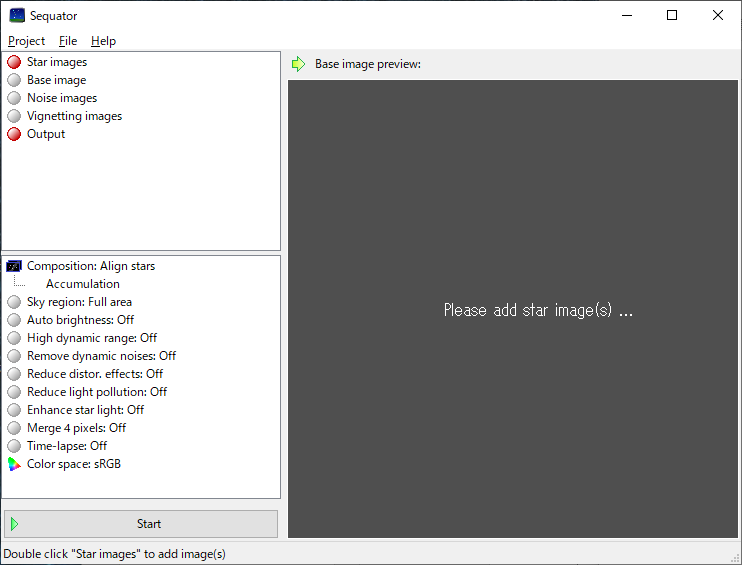Toggle the Auto brightness indicator circle

coord(14,320)
